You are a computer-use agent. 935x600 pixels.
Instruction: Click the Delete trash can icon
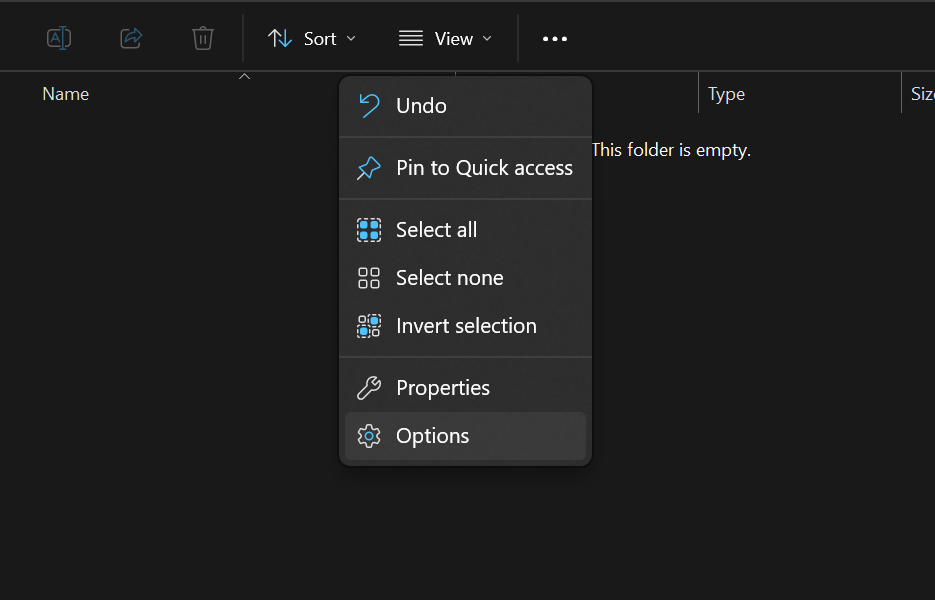203,39
